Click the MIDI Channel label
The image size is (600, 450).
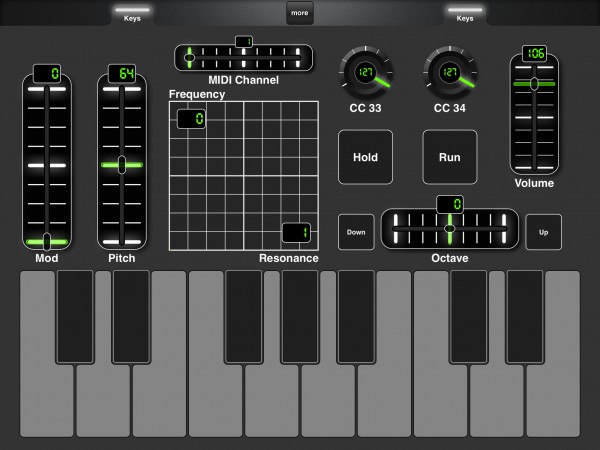click(x=244, y=80)
